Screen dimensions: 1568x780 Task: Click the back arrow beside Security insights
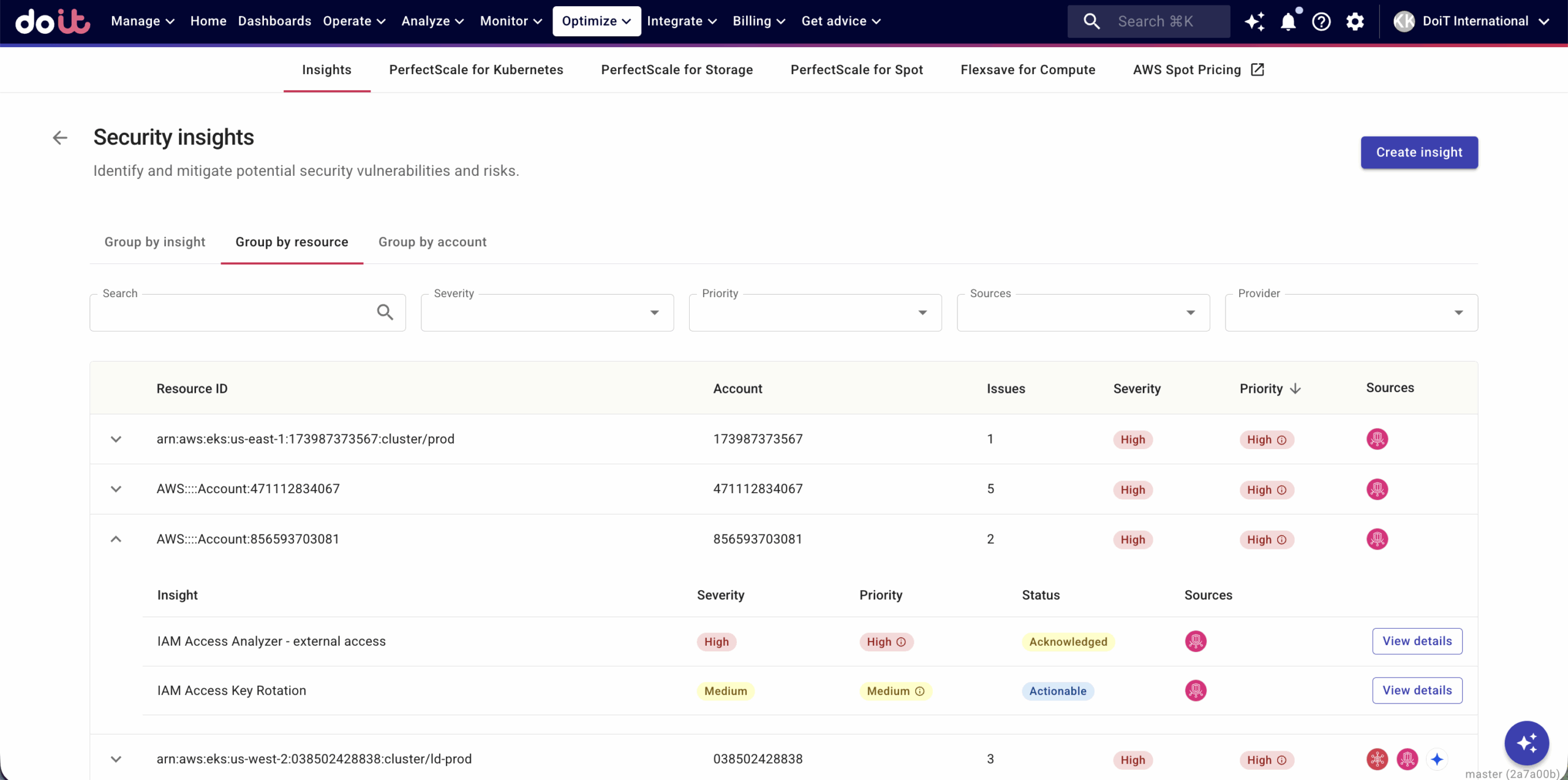[x=60, y=138]
